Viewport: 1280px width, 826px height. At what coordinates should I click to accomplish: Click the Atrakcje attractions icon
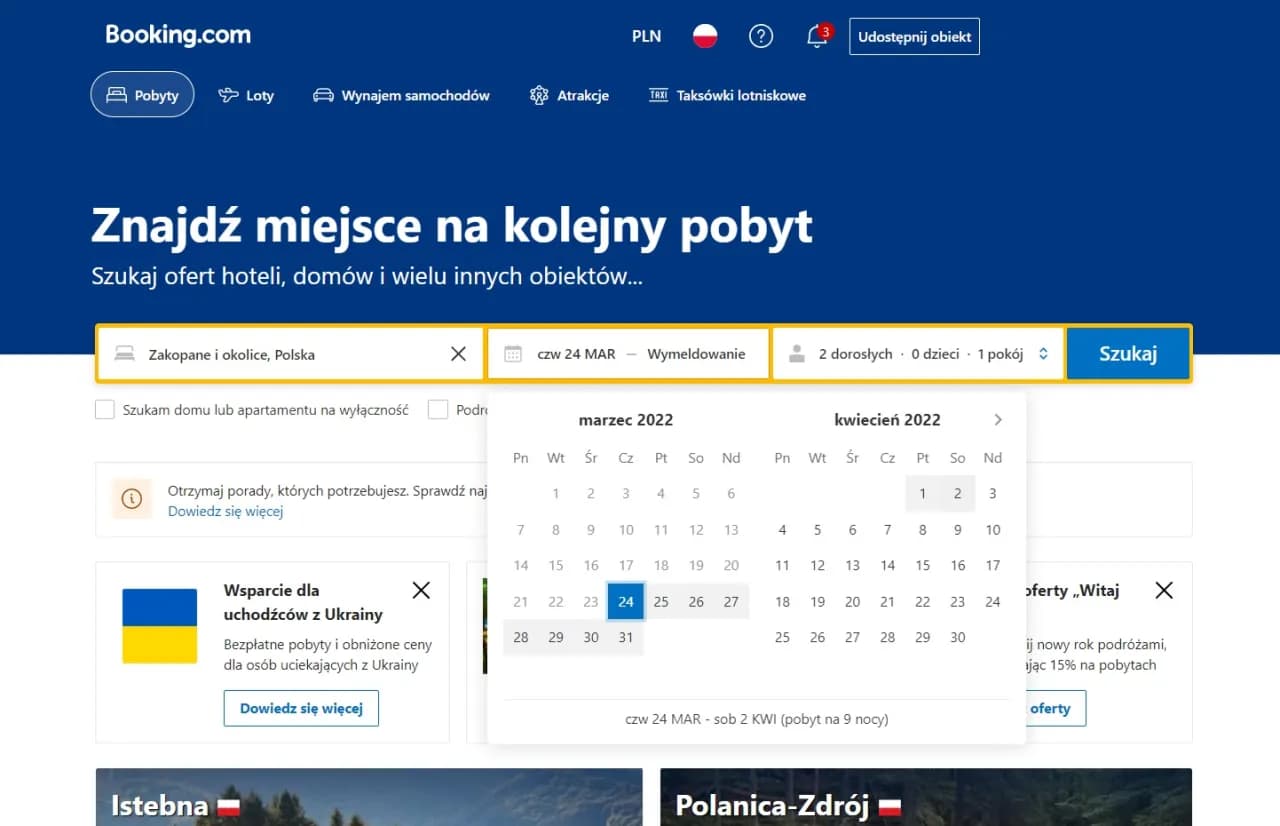click(537, 94)
